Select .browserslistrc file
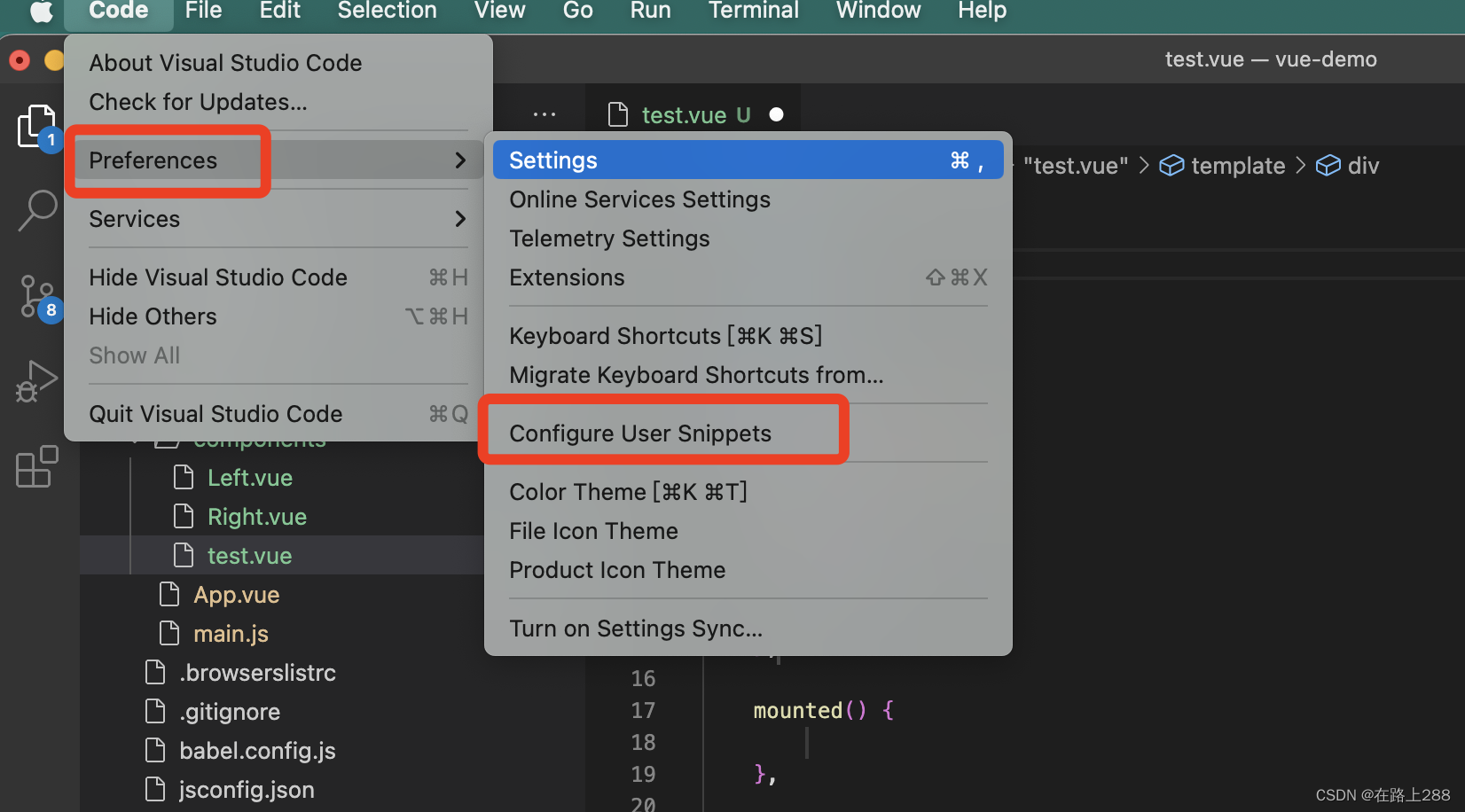The height and width of the screenshot is (812, 1465). (257, 672)
